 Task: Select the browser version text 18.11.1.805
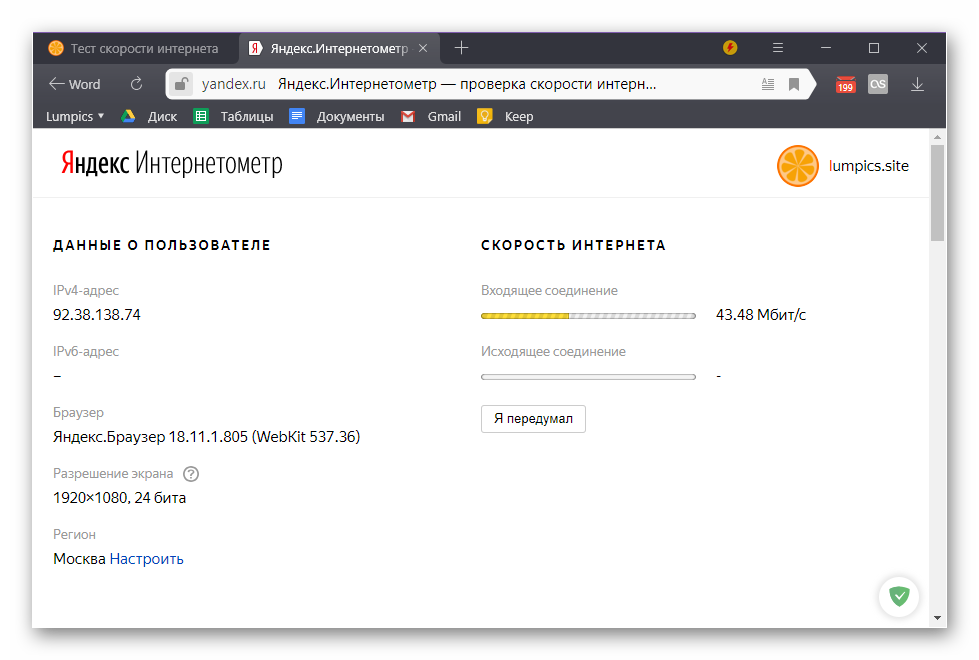coord(208,437)
